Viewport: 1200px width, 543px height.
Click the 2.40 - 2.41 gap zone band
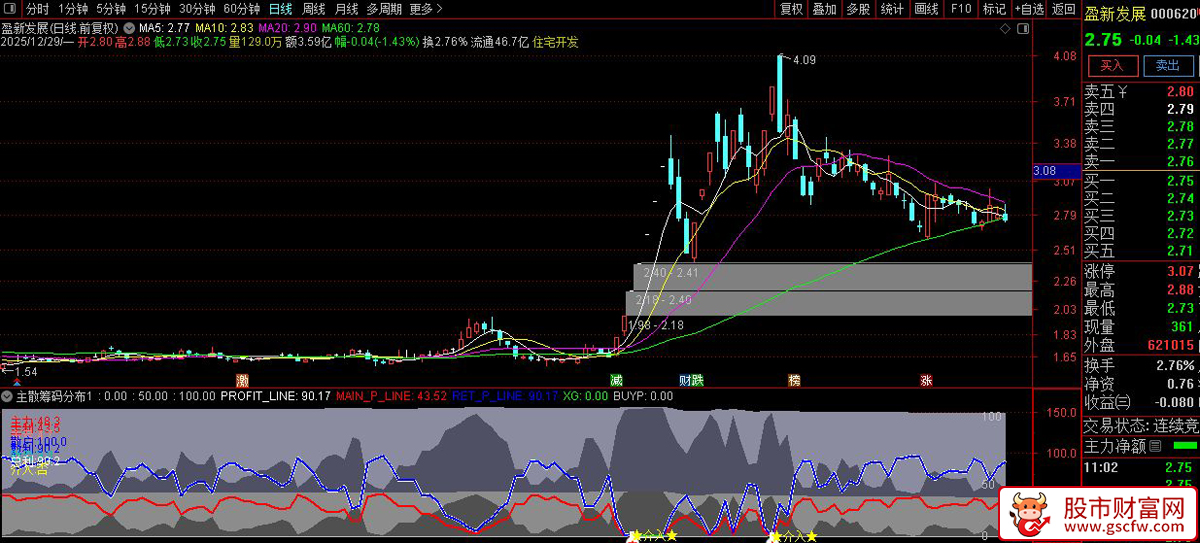coord(832,276)
